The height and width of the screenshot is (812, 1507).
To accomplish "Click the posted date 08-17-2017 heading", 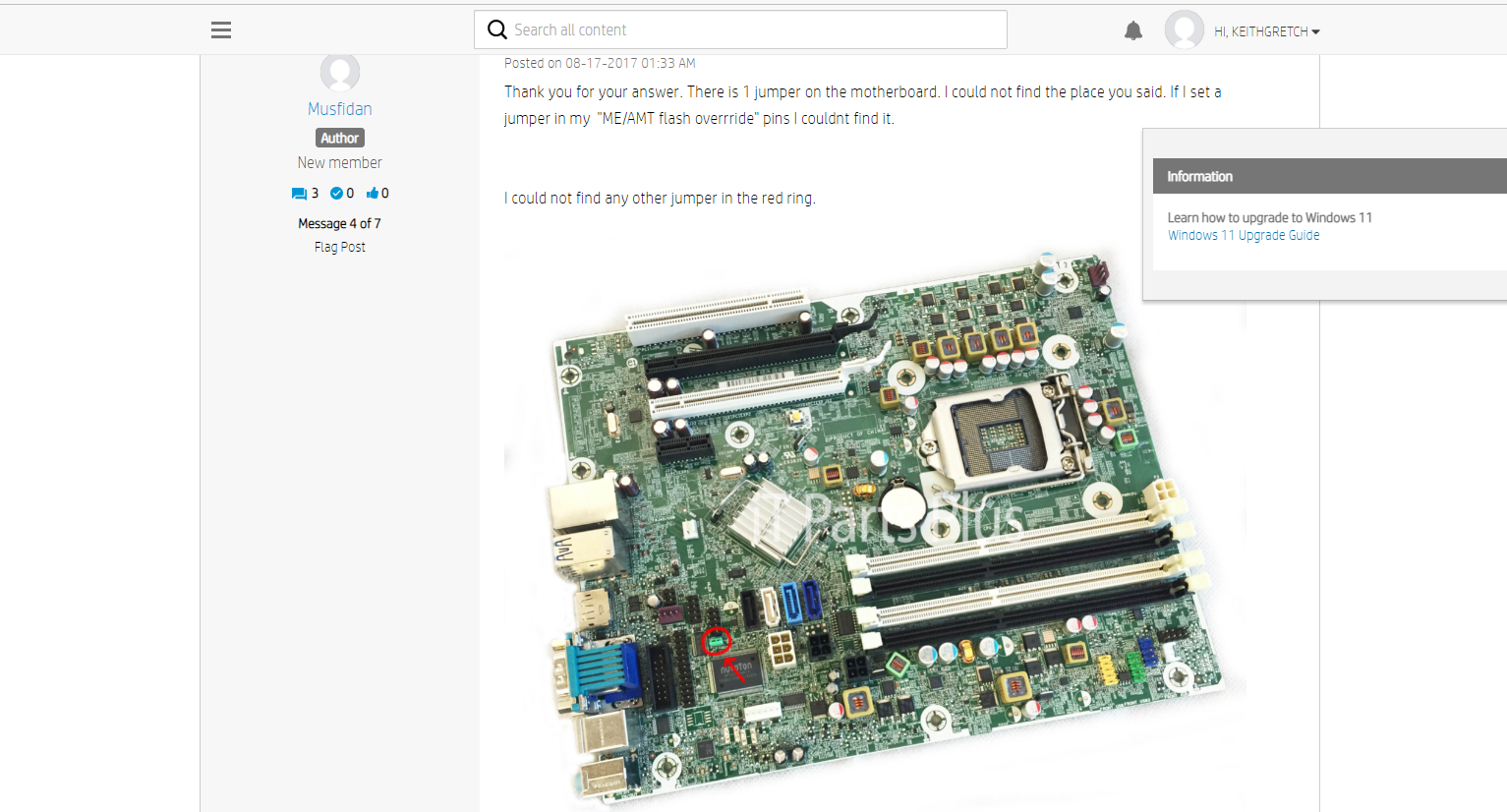I will point(599,62).
